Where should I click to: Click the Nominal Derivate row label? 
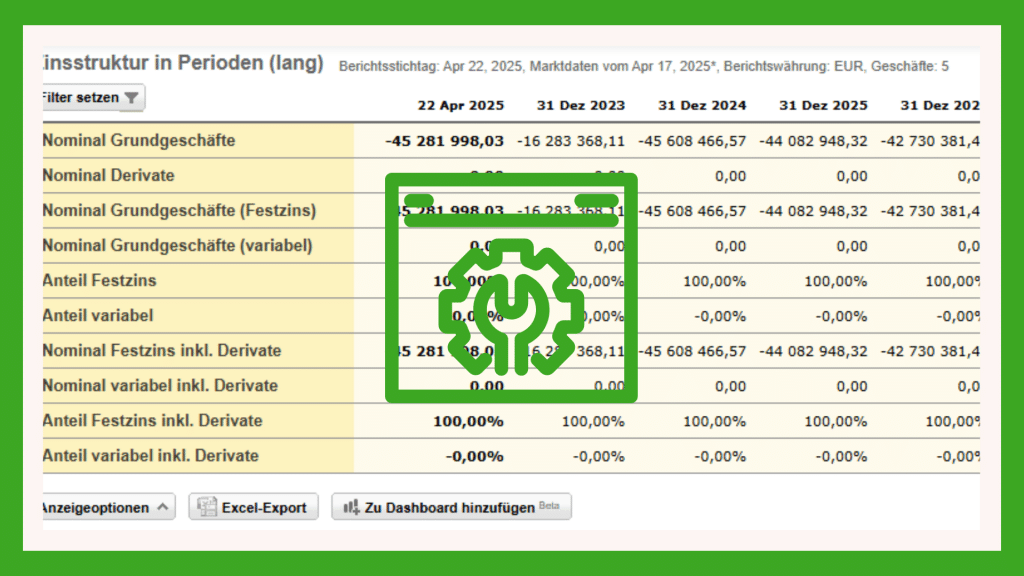click(x=109, y=176)
